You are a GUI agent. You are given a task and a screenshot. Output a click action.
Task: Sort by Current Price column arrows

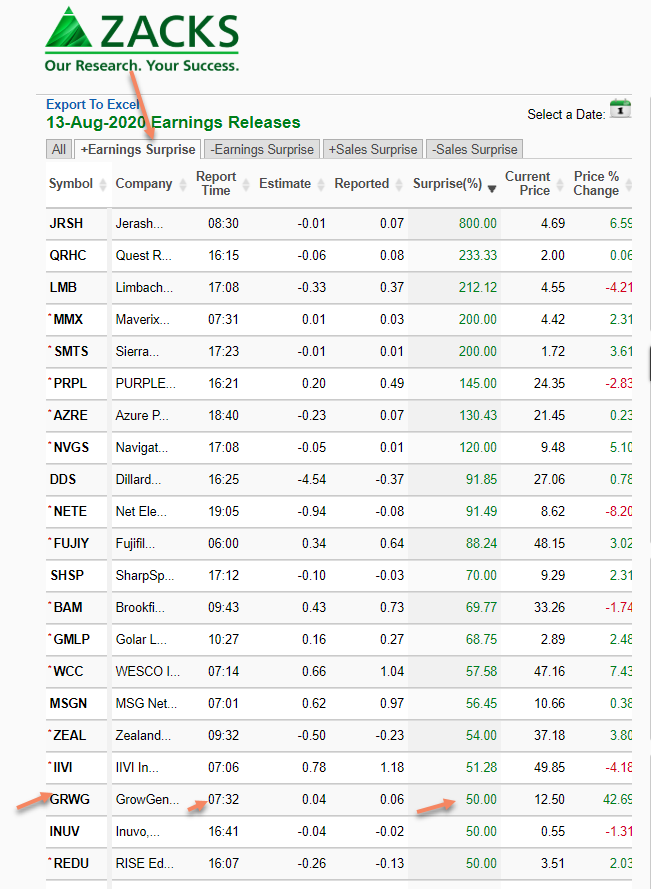[560, 184]
